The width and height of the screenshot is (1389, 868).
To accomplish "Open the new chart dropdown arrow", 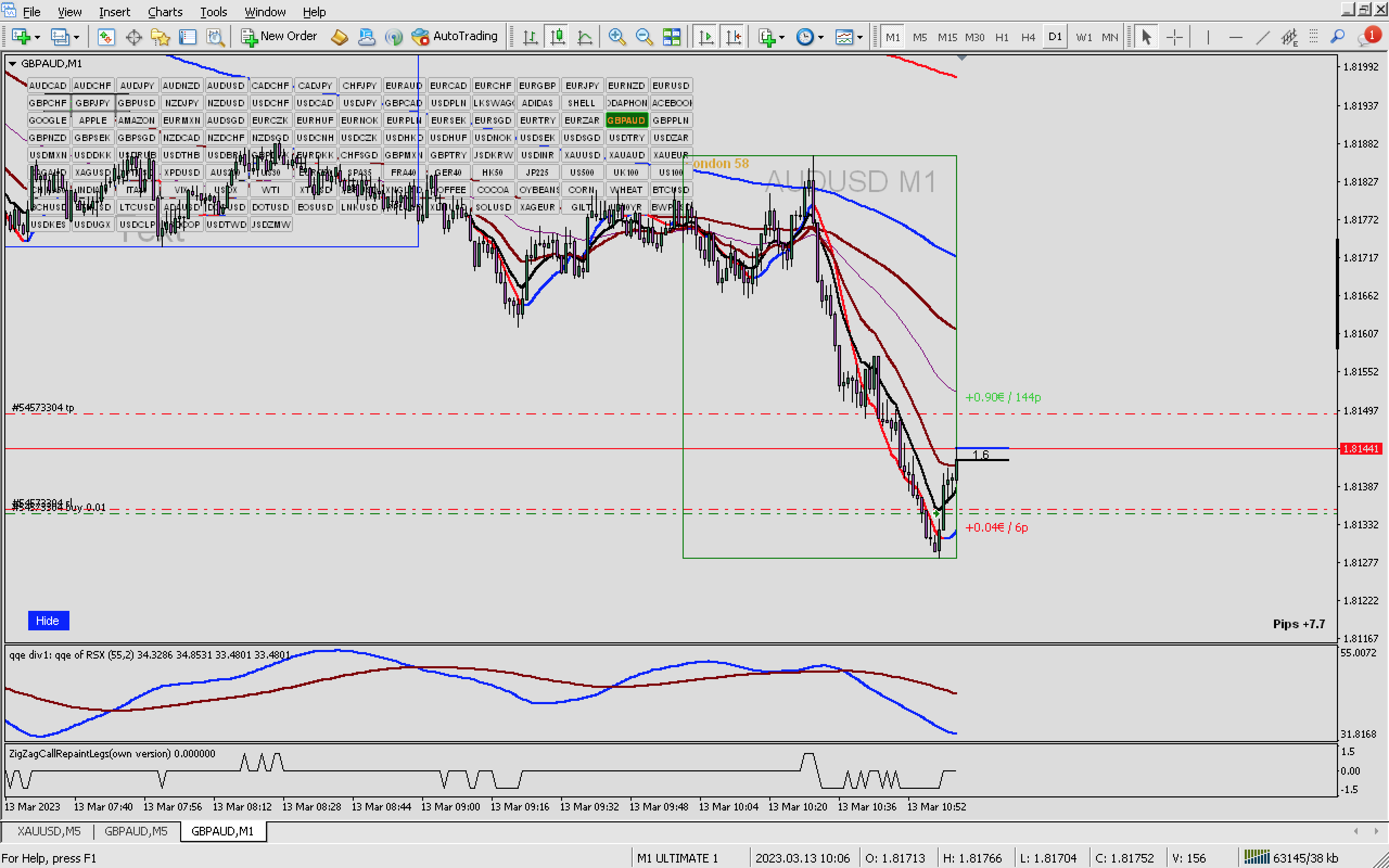I will tap(37, 37).
